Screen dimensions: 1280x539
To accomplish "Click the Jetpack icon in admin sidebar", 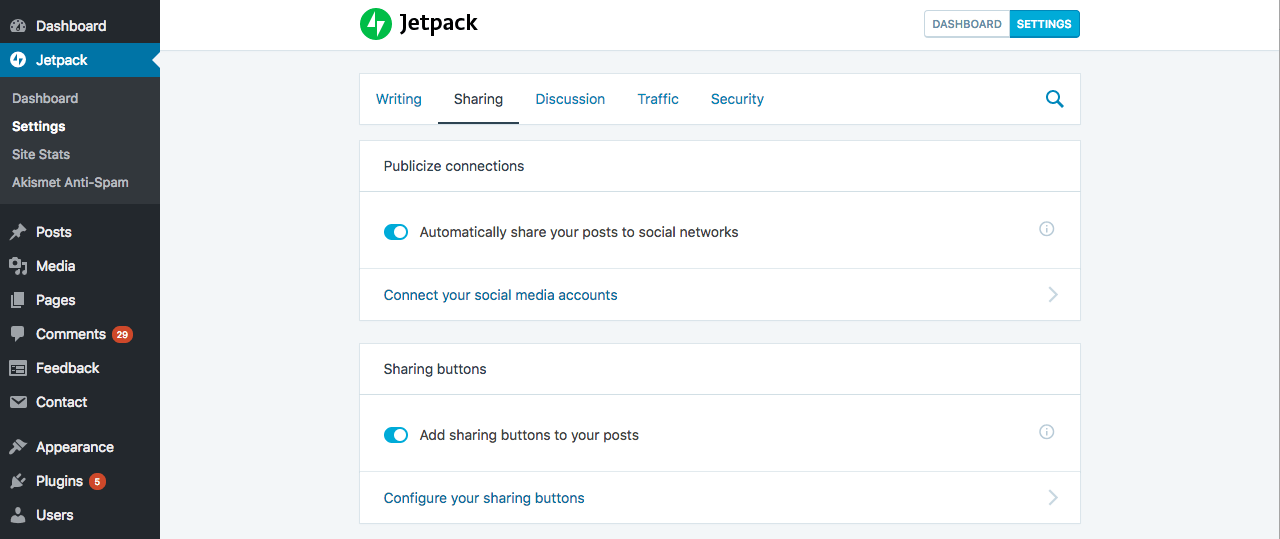I will pyautogui.click(x=18, y=60).
